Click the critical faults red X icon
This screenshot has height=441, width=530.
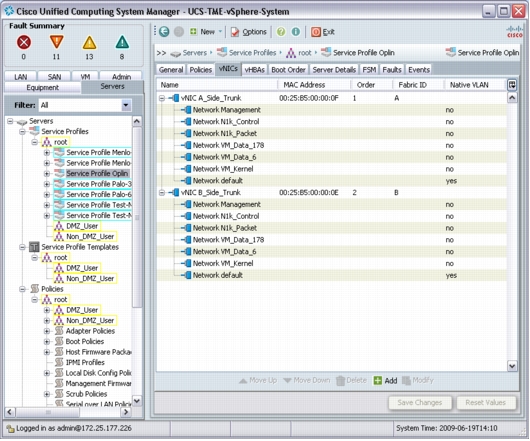point(24,43)
